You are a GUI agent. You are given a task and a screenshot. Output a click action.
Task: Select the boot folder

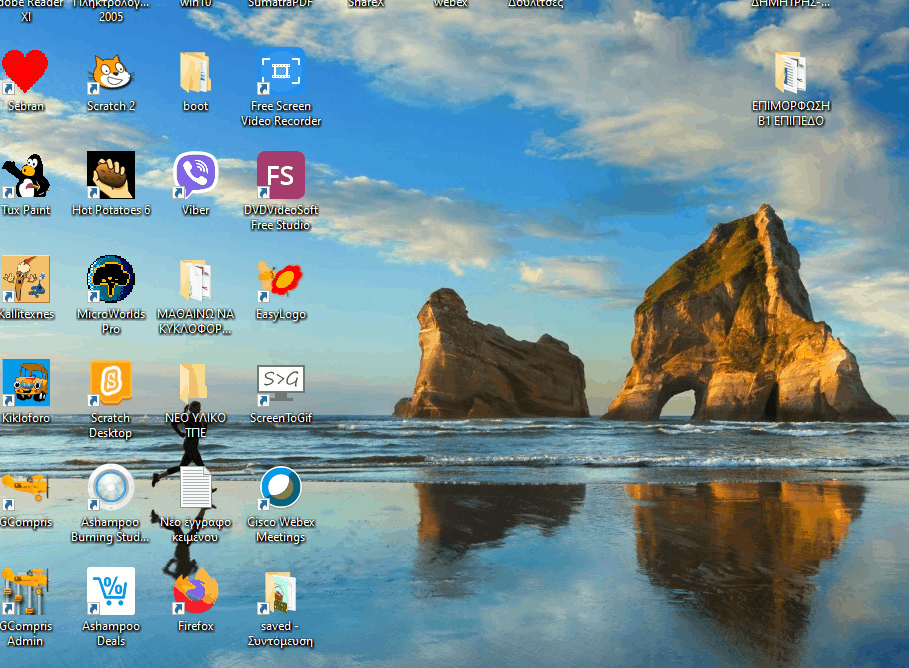point(196,73)
